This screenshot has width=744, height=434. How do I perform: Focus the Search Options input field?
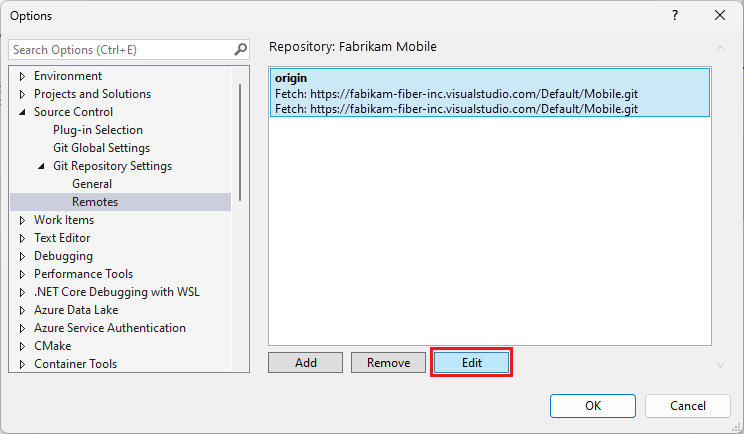pyautogui.click(x=120, y=49)
